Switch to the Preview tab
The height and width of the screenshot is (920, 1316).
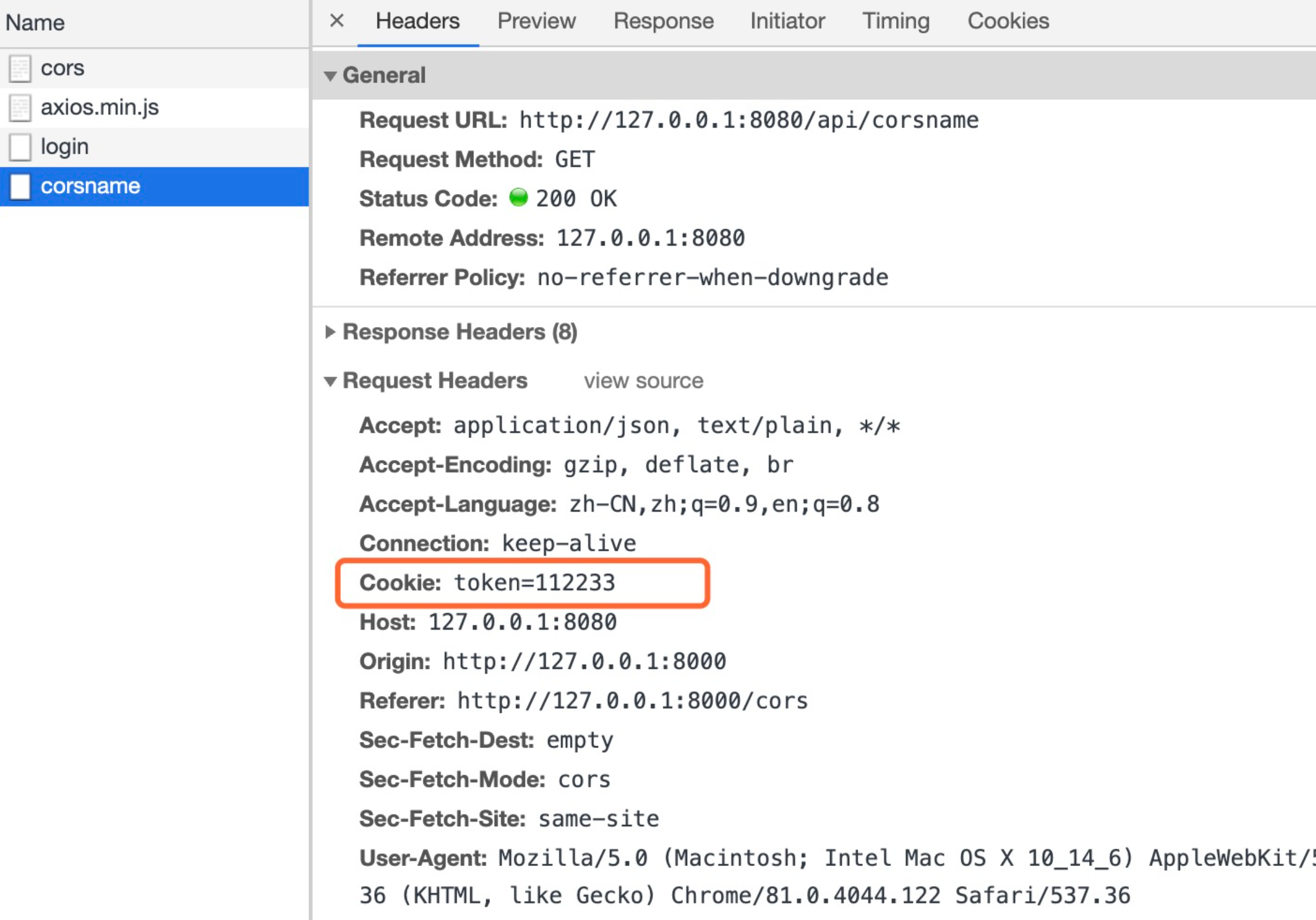click(536, 21)
